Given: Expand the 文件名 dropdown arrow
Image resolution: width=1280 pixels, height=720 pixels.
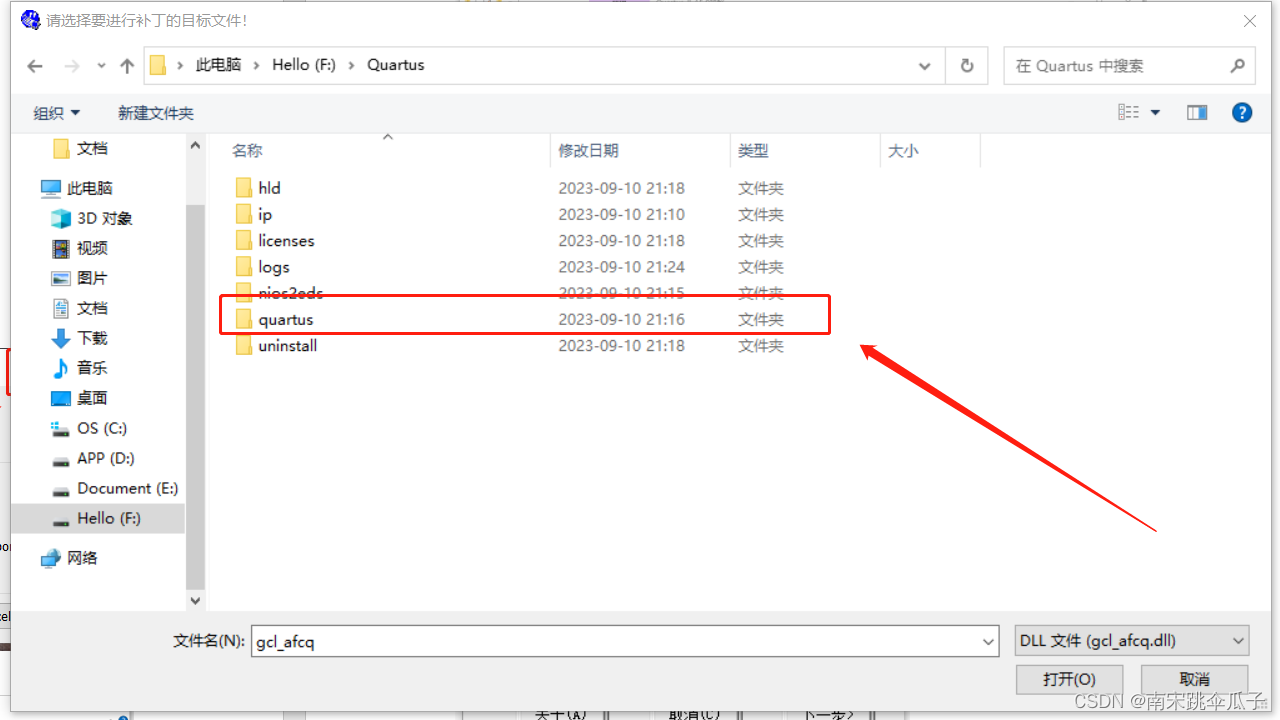Looking at the screenshot, I should [x=988, y=641].
